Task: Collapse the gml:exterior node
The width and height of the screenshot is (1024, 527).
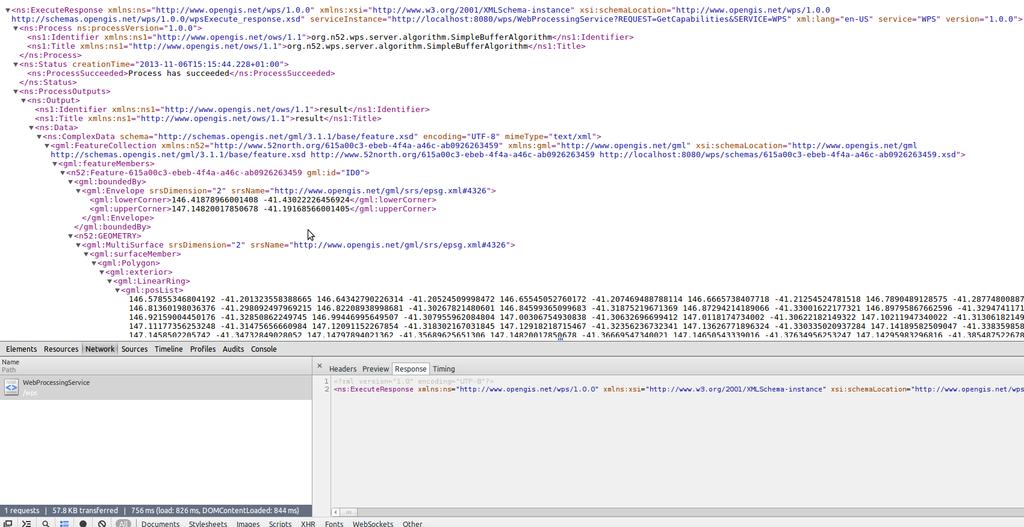Action: (102, 272)
